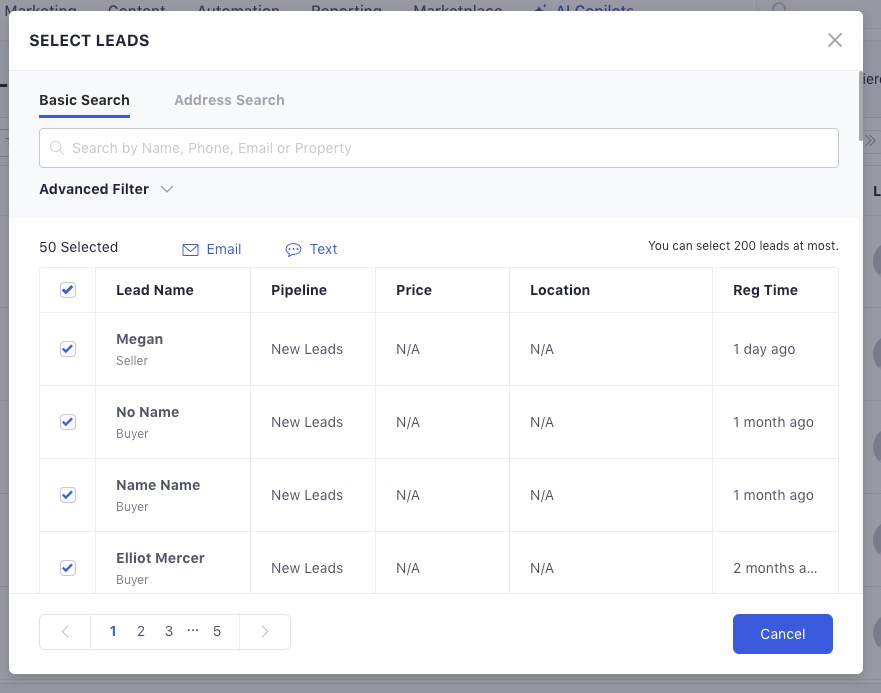The image size is (881, 693).
Task: Expand the Advanced Filter chevron
Action: pyautogui.click(x=167, y=189)
